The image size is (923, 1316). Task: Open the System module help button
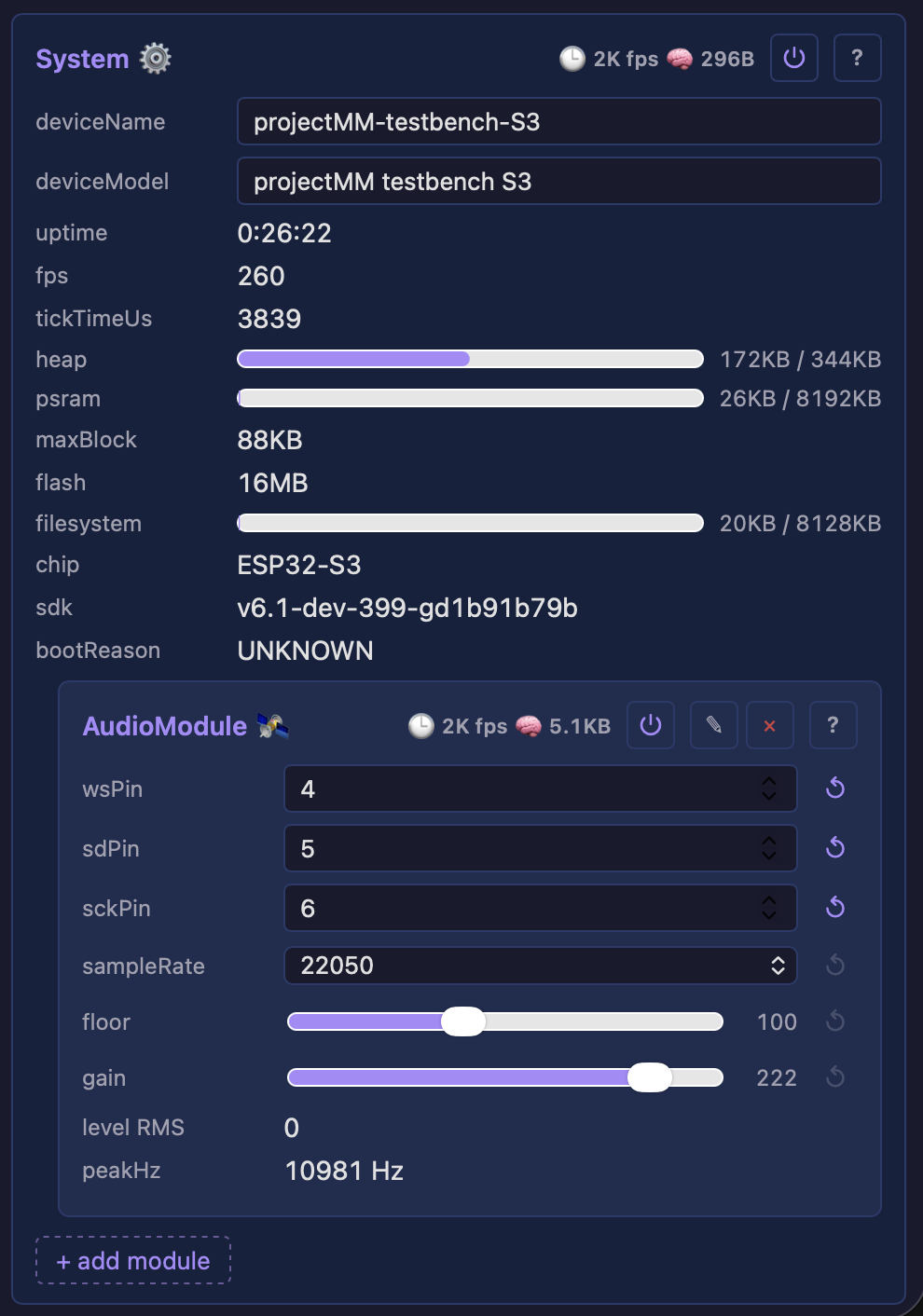(857, 58)
